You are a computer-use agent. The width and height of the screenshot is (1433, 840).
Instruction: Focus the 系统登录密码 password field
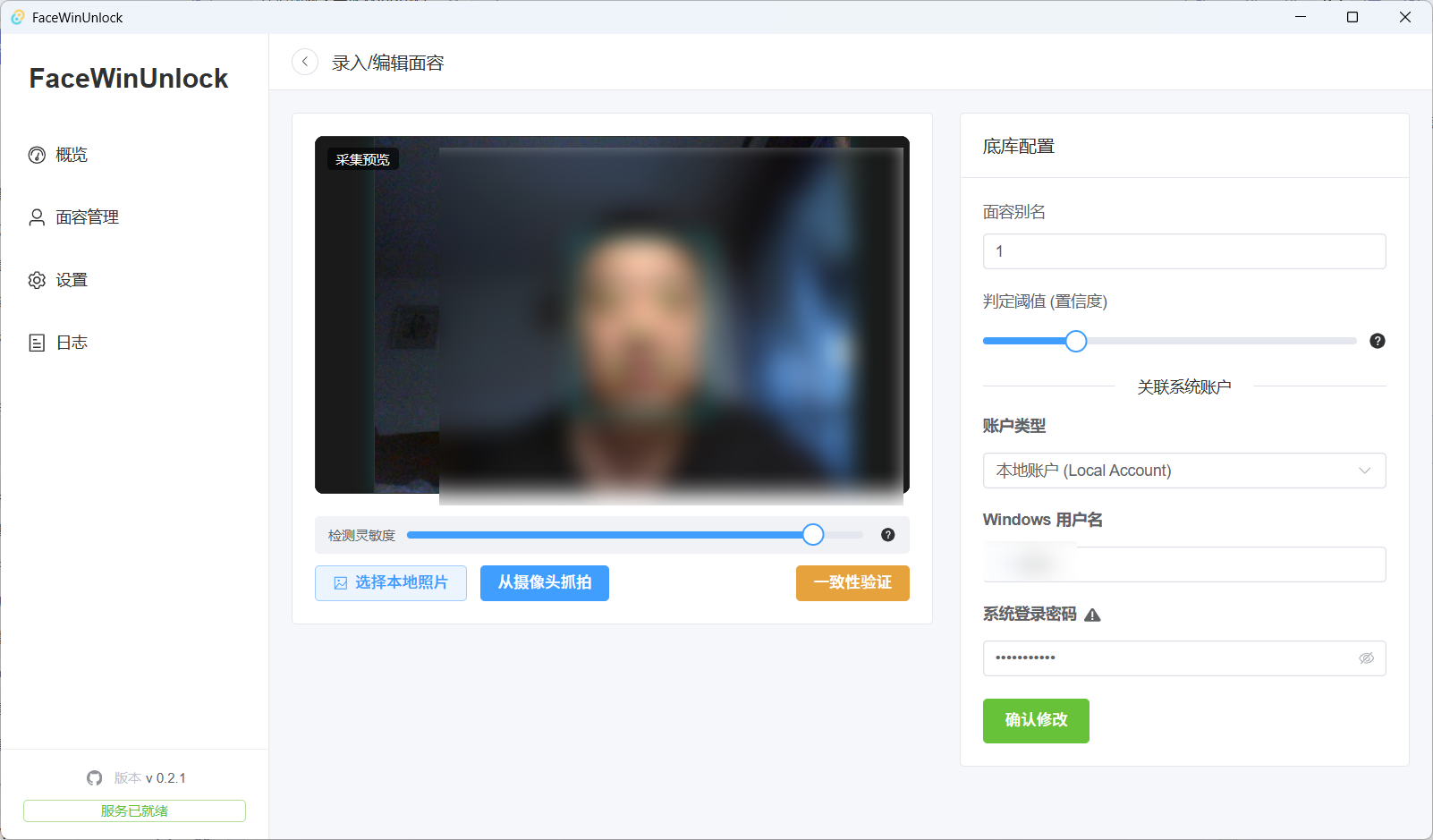(x=1184, y=658)
